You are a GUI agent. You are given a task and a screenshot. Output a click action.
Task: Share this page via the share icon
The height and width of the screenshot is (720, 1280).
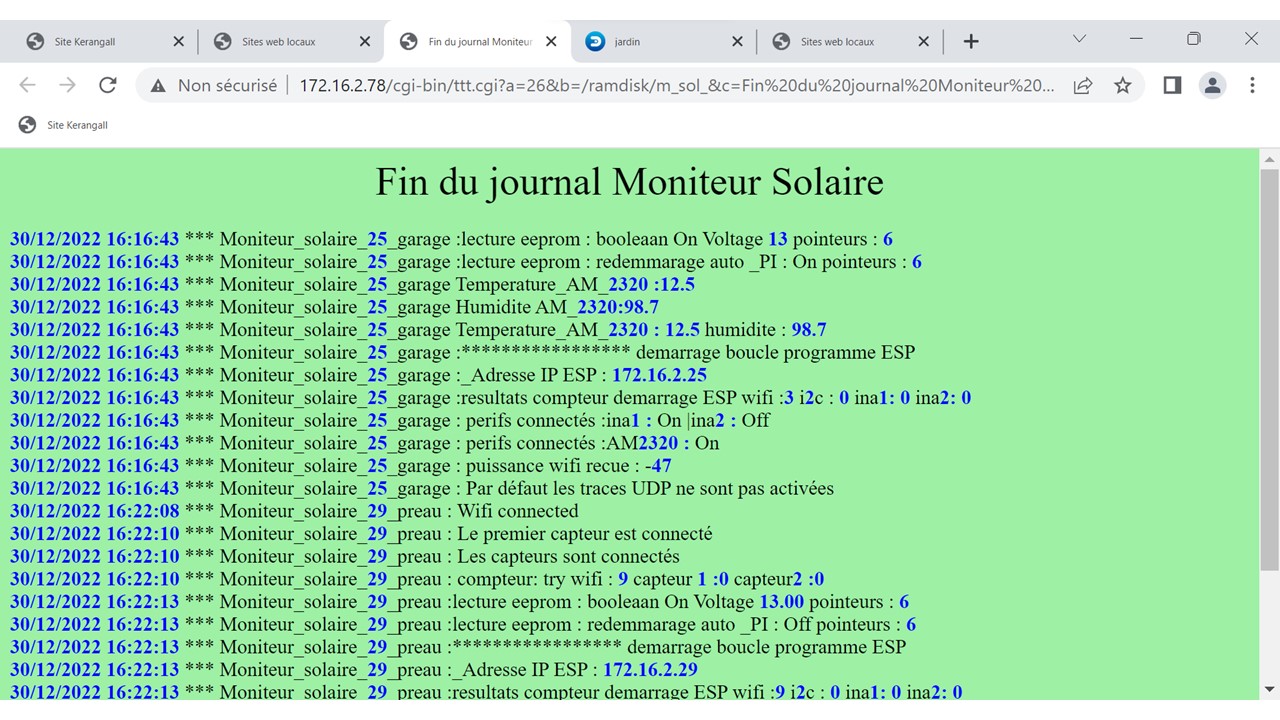(1083, 86)
